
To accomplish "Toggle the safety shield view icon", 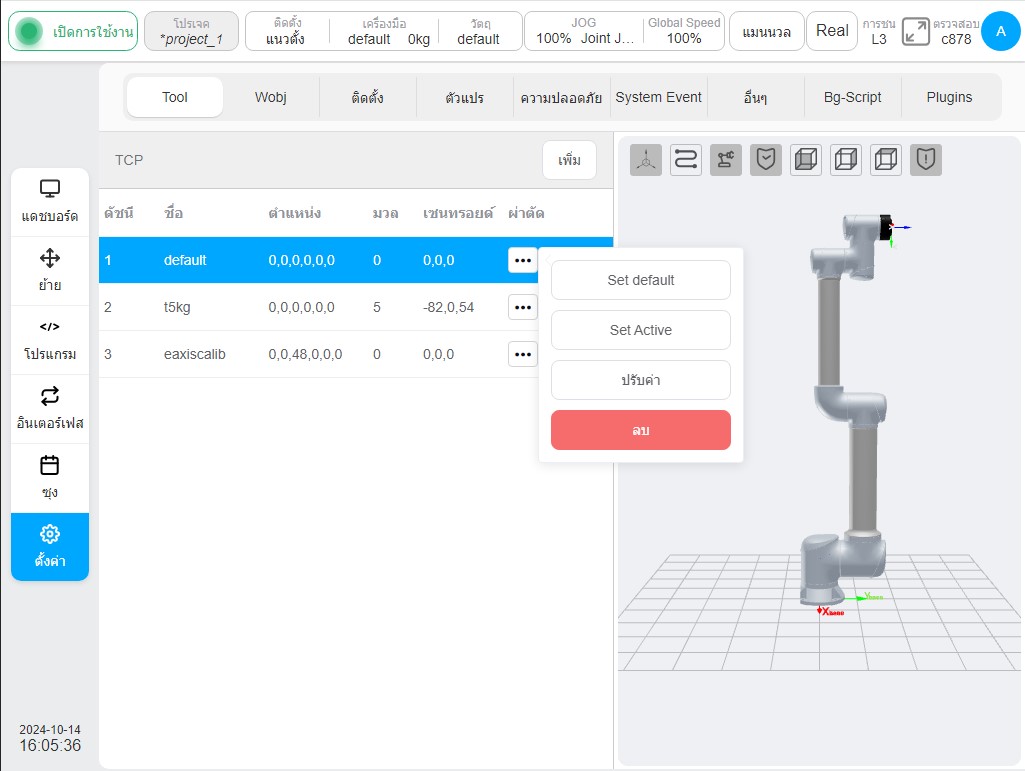I will coord(765,160).
